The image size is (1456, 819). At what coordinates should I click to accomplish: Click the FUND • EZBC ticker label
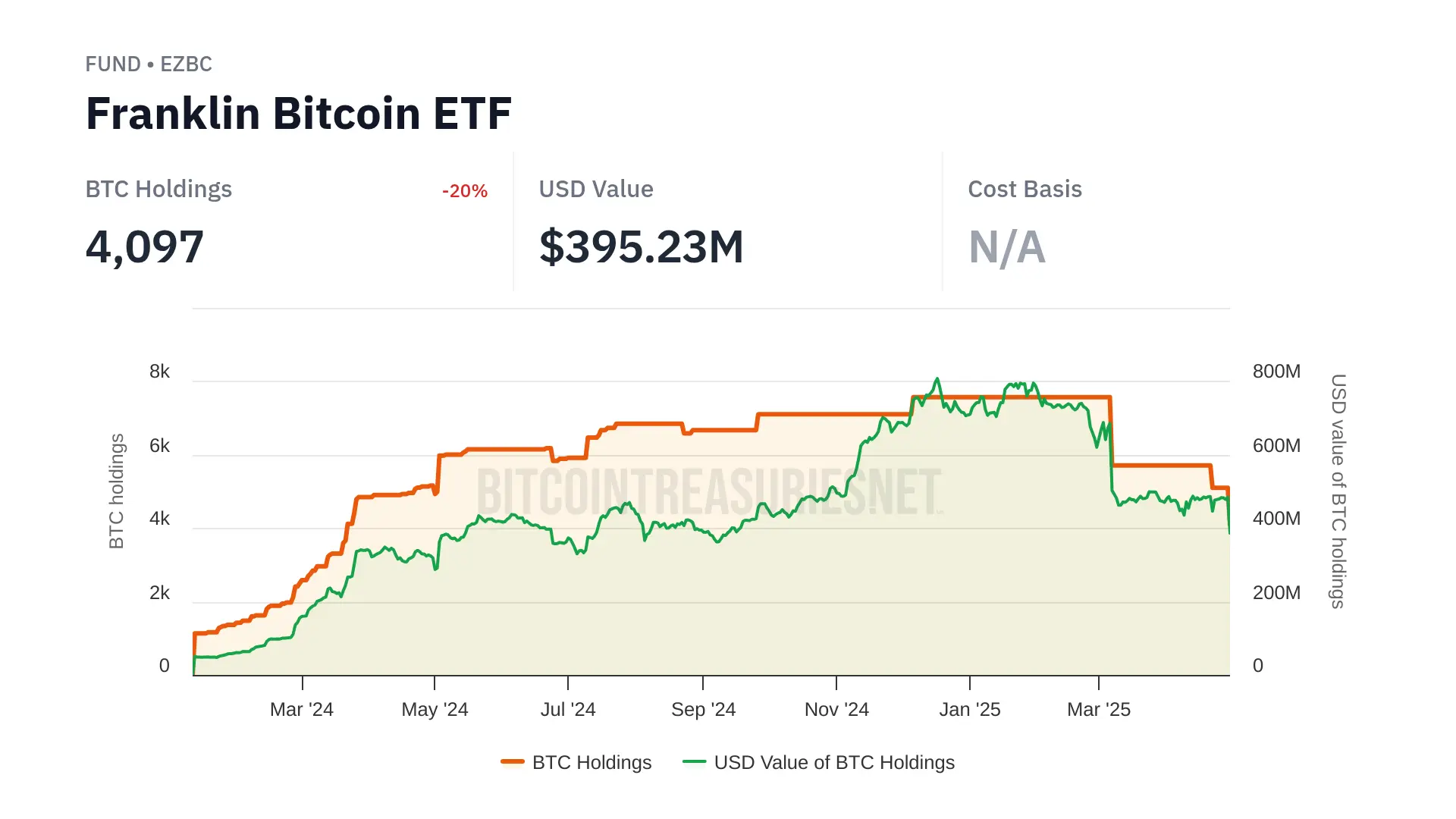coord(149,64)
